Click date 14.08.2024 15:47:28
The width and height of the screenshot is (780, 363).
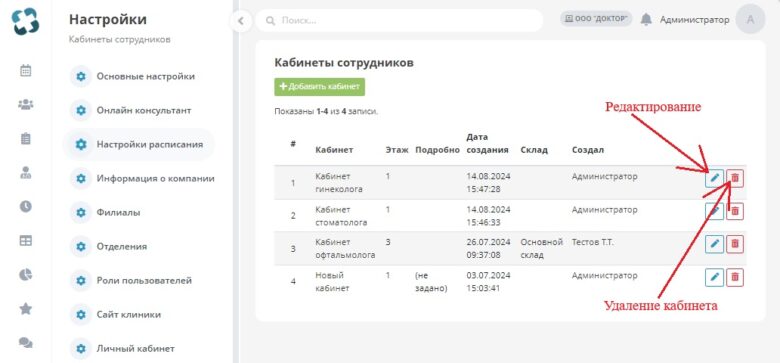[488, 182]
